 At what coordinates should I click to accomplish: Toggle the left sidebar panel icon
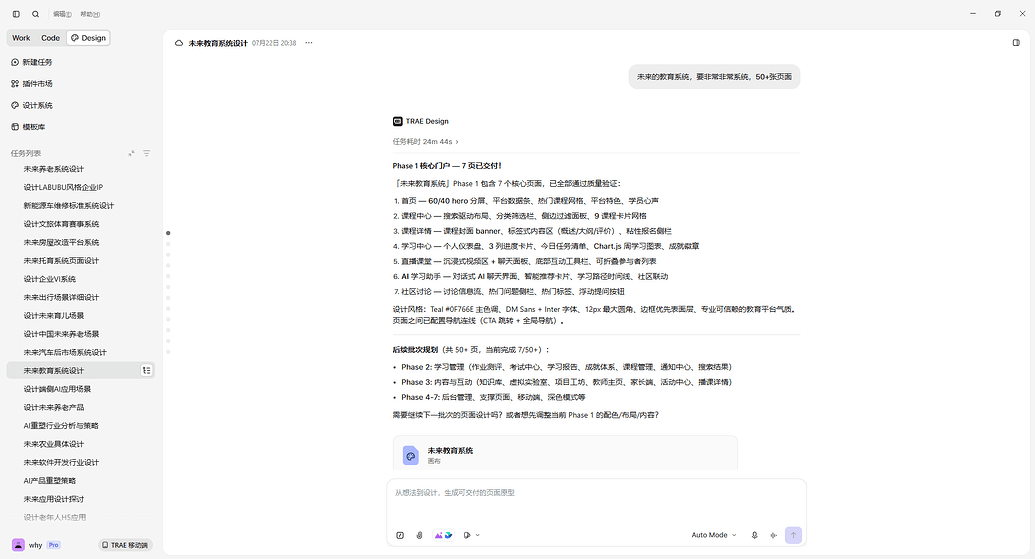tap(16, 14)
